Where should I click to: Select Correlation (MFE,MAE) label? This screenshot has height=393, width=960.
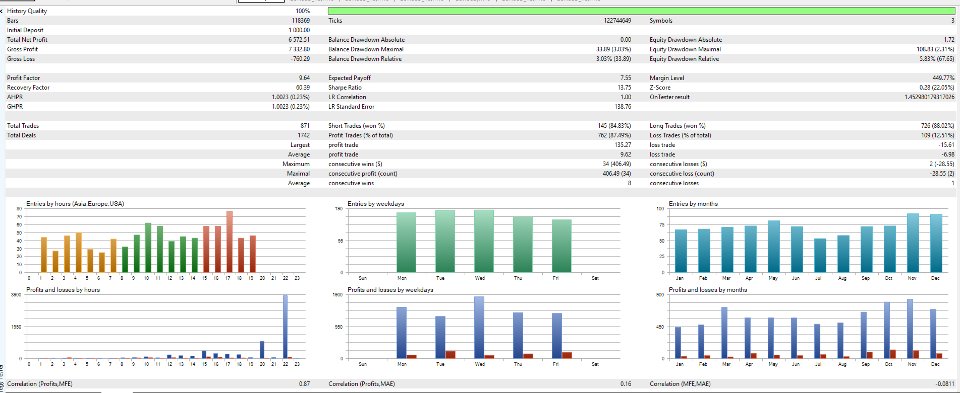pyautogui.click(x=680, y=384)
